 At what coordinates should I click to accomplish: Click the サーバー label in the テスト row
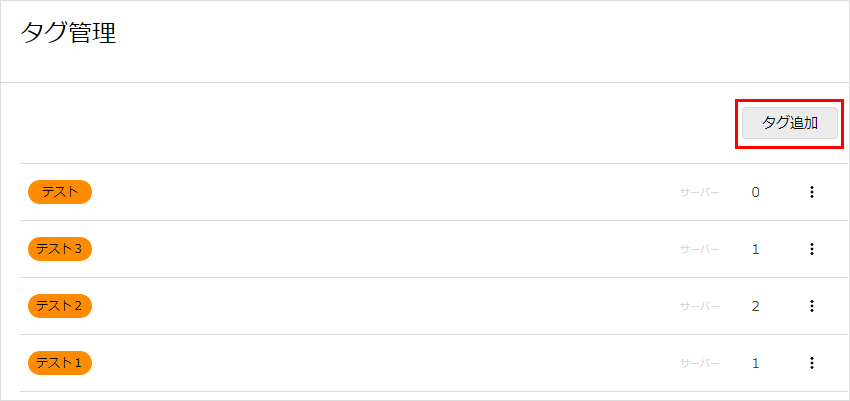coord(700,192)
